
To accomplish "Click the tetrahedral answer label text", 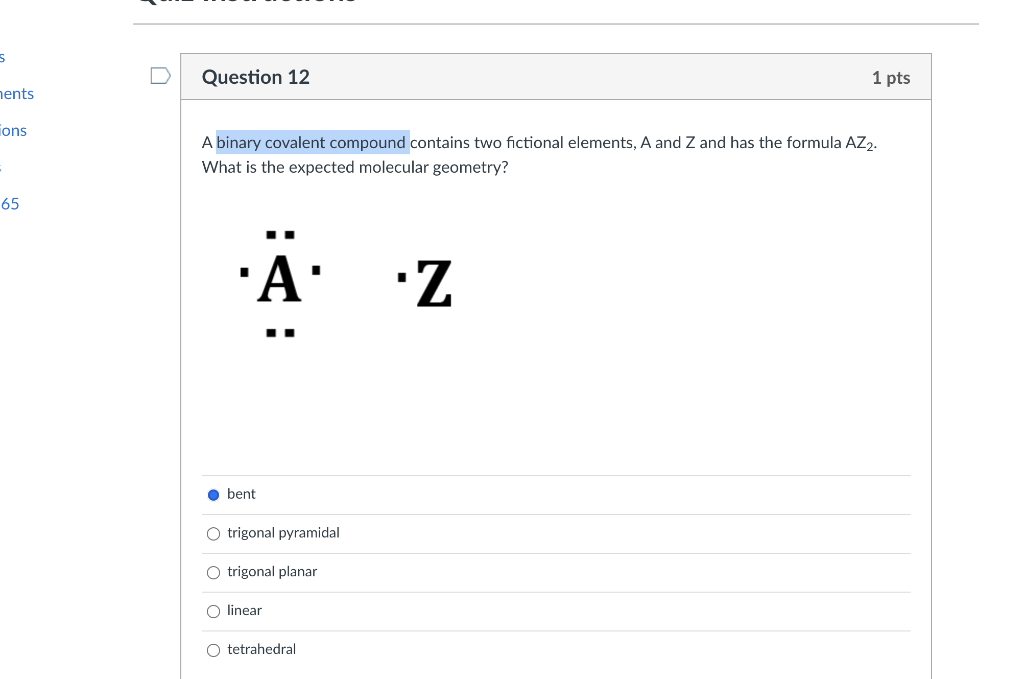I will (x=261, y=649).
